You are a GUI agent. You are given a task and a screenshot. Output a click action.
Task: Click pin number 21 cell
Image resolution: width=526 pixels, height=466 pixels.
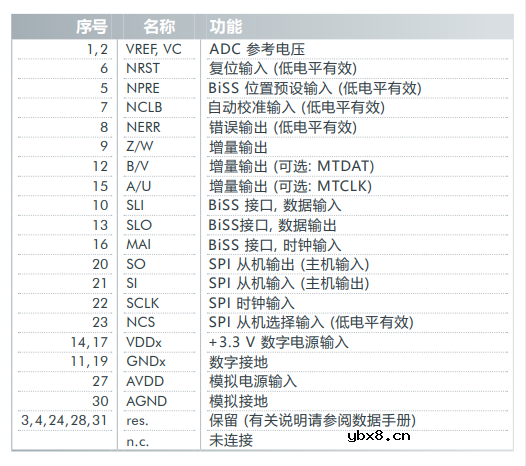point(100,283)
